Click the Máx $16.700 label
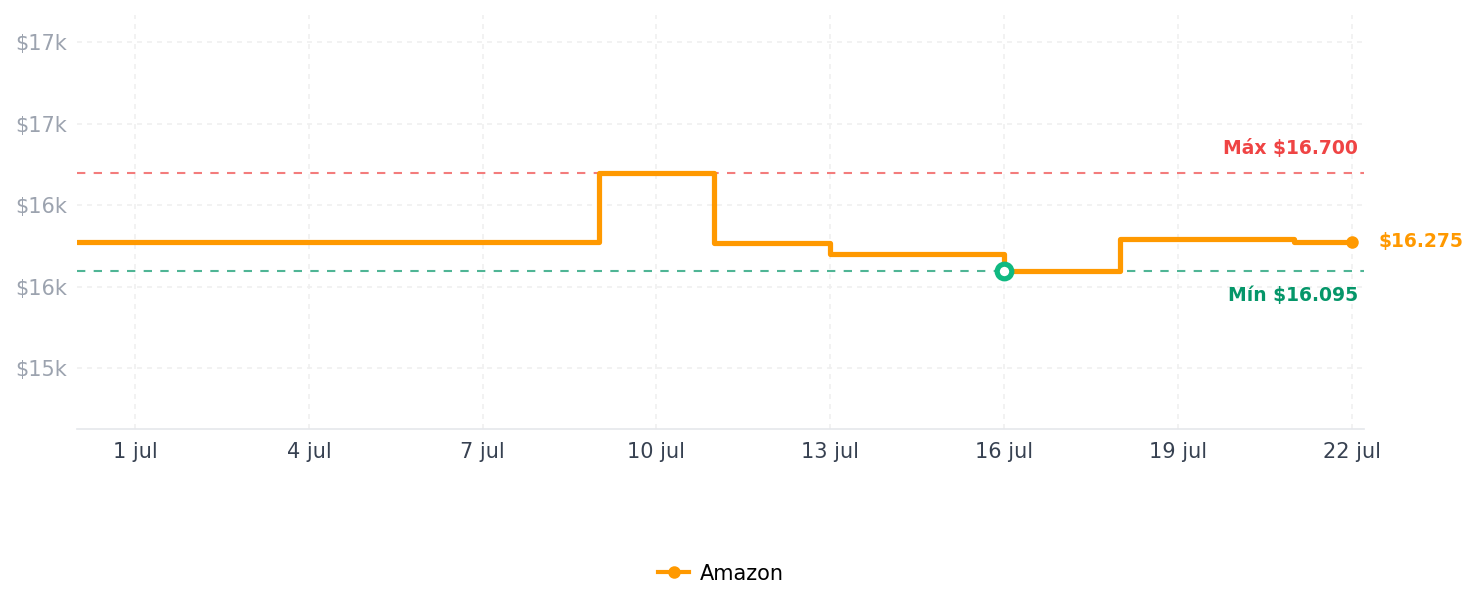1478x607 pixels. [x=1290, y=148]
